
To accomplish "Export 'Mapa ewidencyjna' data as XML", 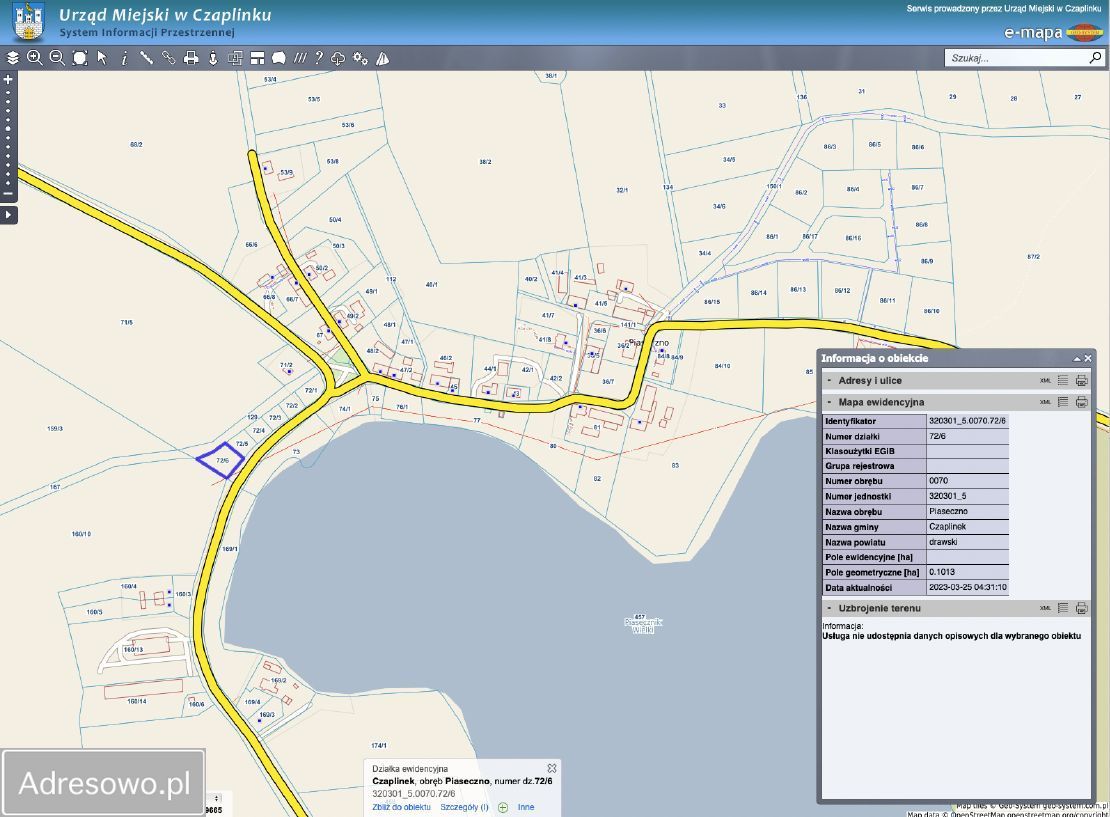I will 1045,402.
